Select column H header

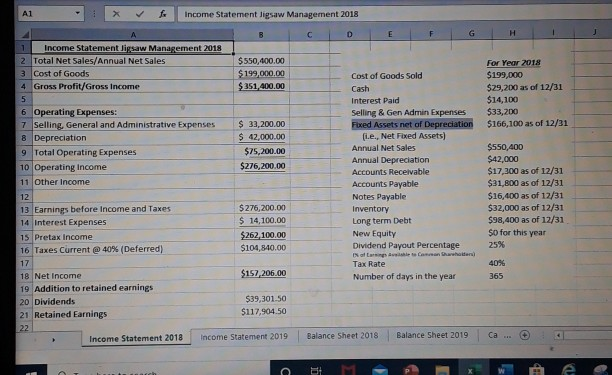coord(512,33)
